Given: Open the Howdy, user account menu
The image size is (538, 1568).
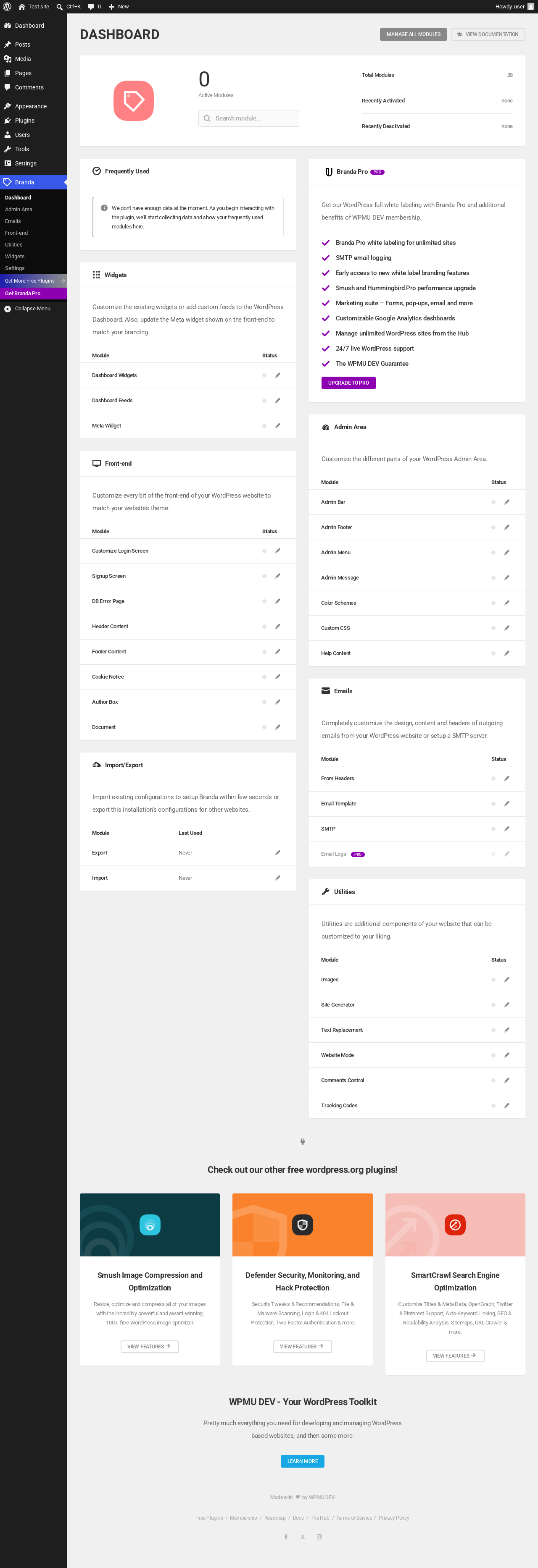Looking at the screenshot, I should tap(514, 7).
